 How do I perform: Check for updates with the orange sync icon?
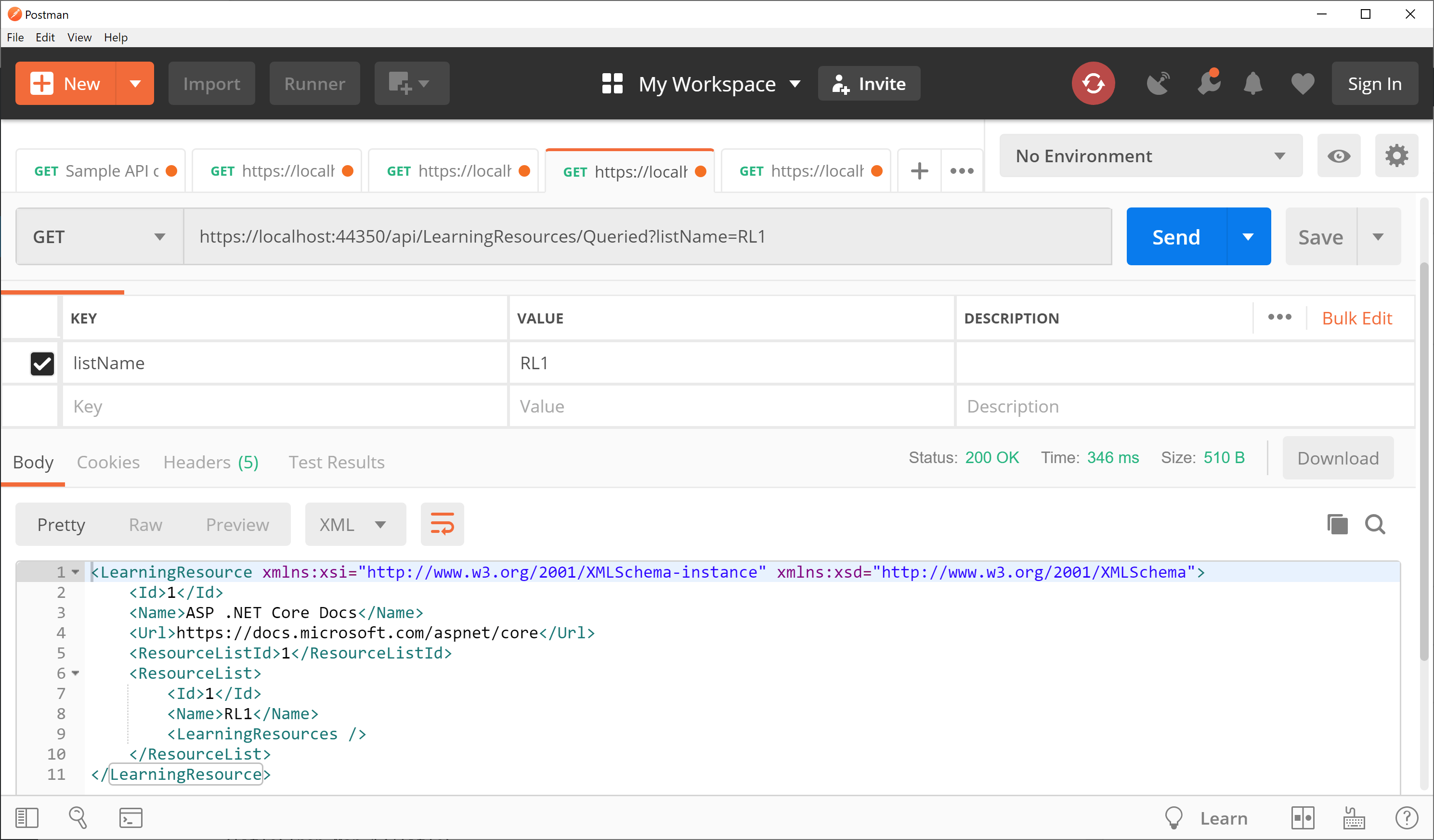coord(1093,83)
